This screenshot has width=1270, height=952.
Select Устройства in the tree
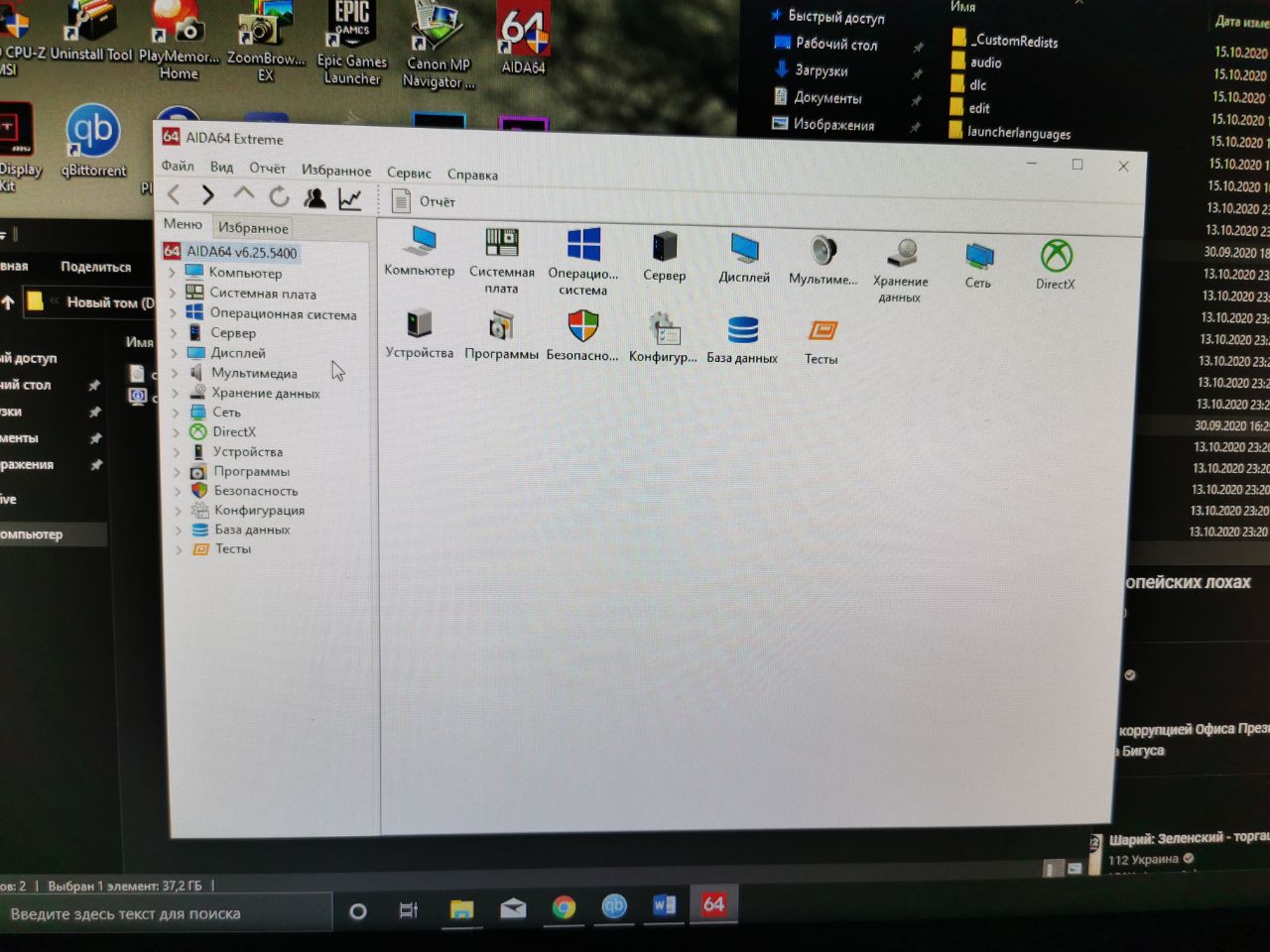247,451
